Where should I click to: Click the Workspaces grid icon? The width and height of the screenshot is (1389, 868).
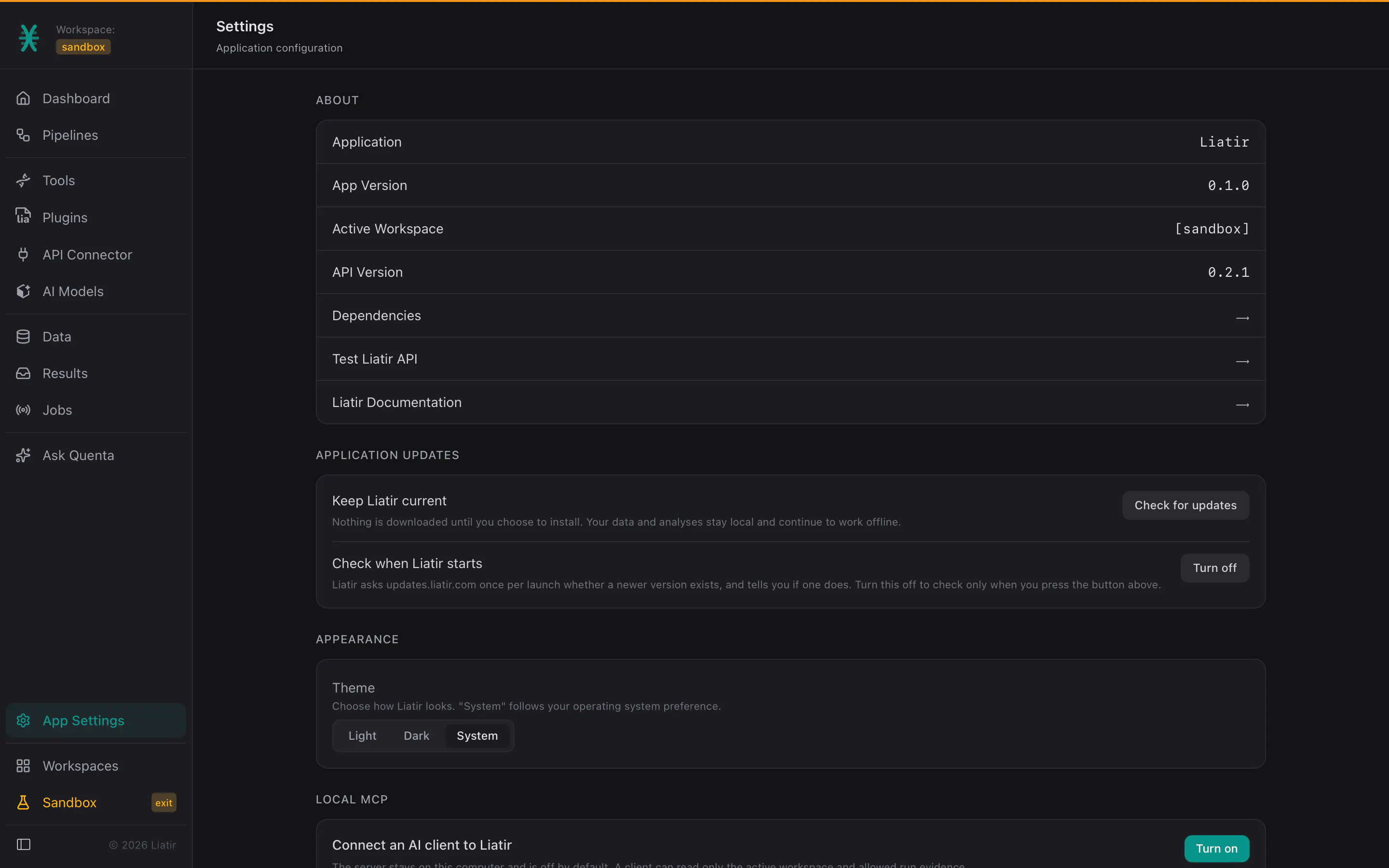click(23, 766)
